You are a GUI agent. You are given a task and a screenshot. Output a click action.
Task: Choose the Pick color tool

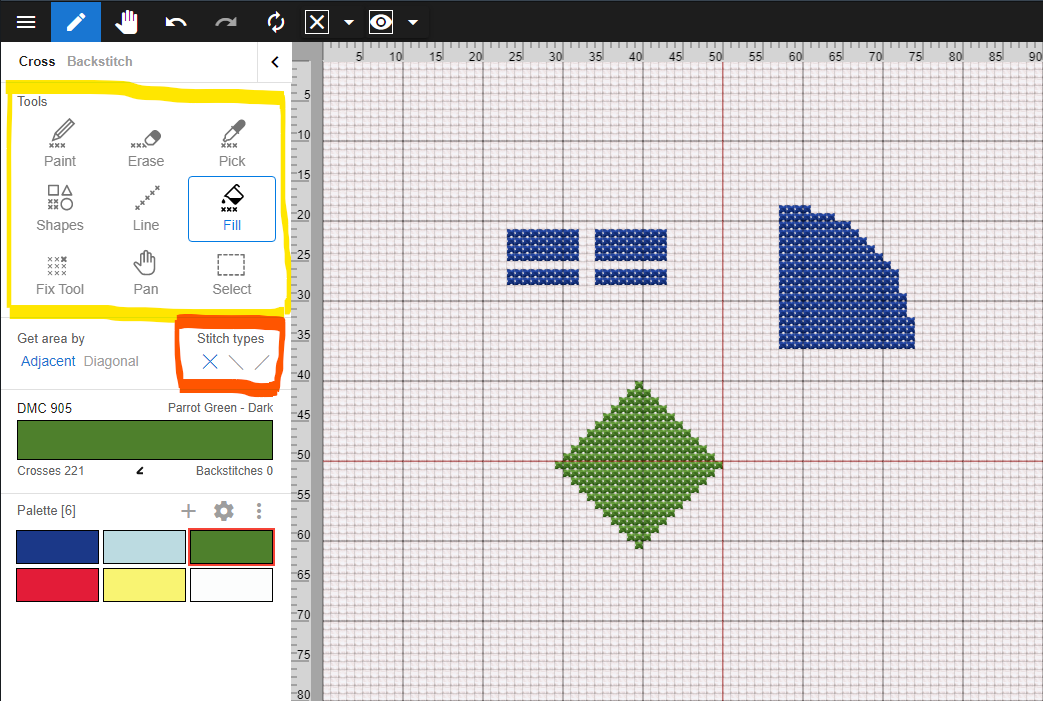coord(232,144)
